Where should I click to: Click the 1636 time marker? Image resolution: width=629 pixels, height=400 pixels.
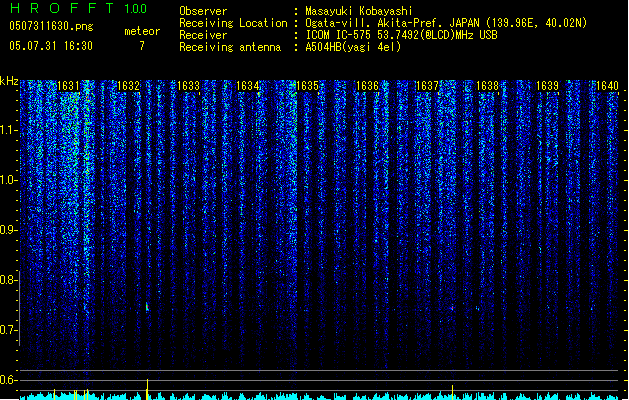pyautogui.click(x=367, y=86)
